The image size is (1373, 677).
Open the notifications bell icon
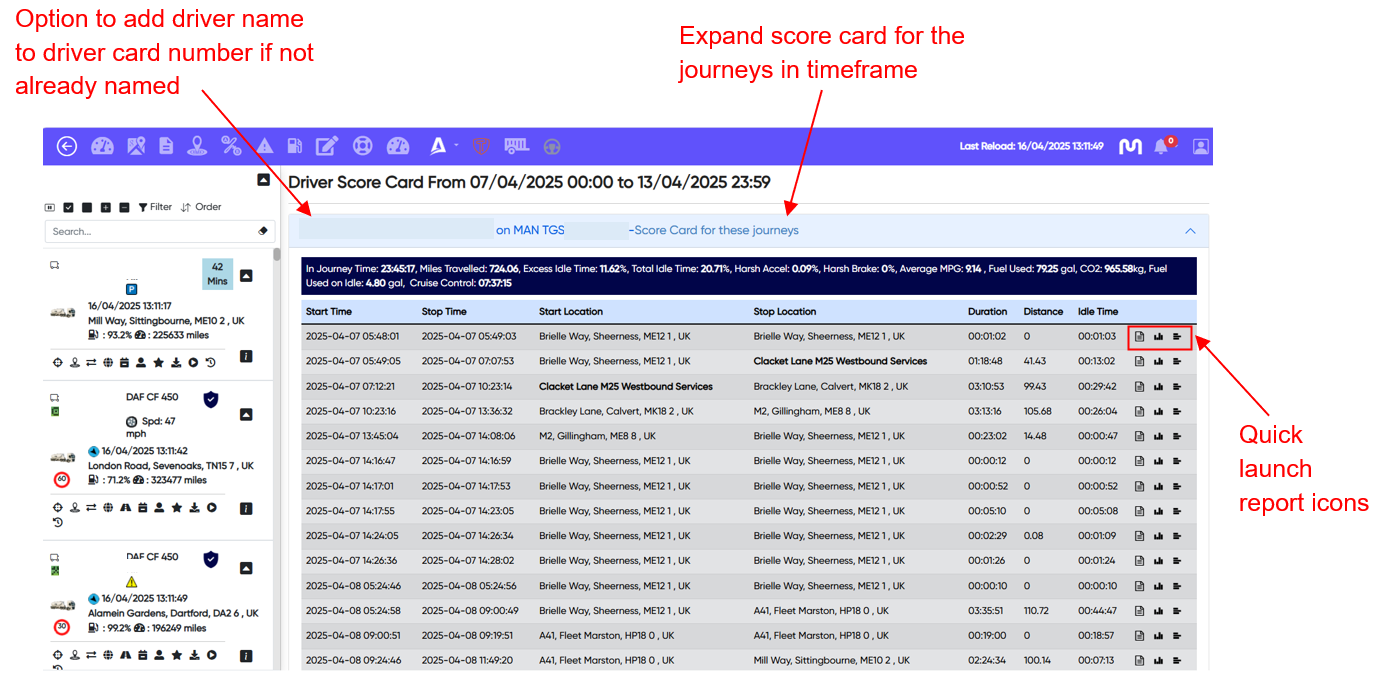point(1161,147)
